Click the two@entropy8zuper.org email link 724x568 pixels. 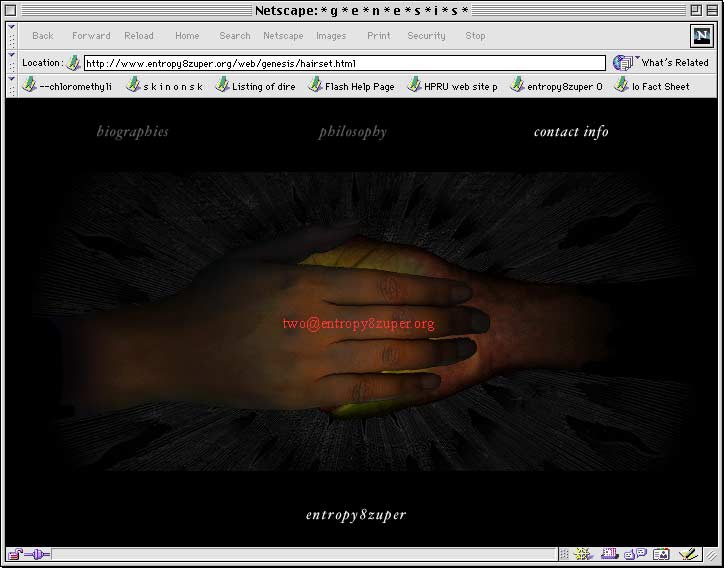[x=358, y=324]
